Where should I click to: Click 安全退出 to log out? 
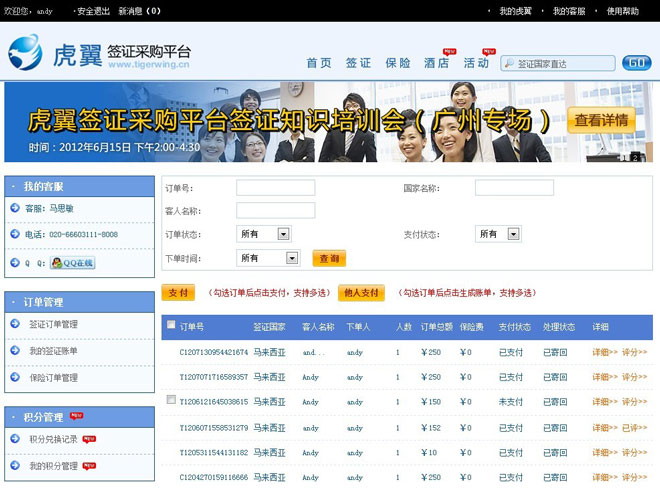point(93,11)
